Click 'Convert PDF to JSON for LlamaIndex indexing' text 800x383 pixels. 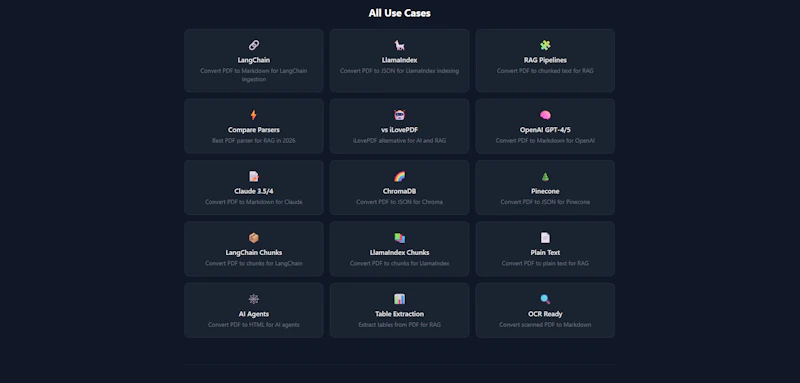pos(399,71)
